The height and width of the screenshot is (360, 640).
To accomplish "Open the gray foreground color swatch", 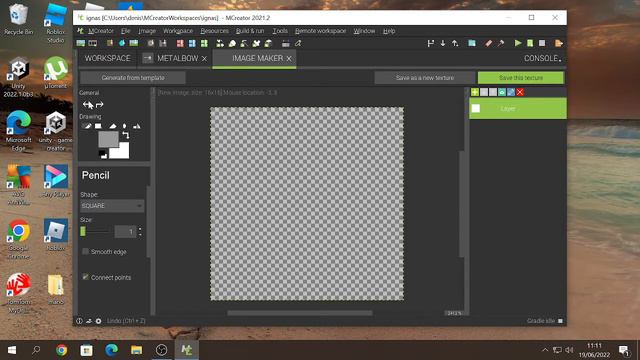I will pos(108,140).
